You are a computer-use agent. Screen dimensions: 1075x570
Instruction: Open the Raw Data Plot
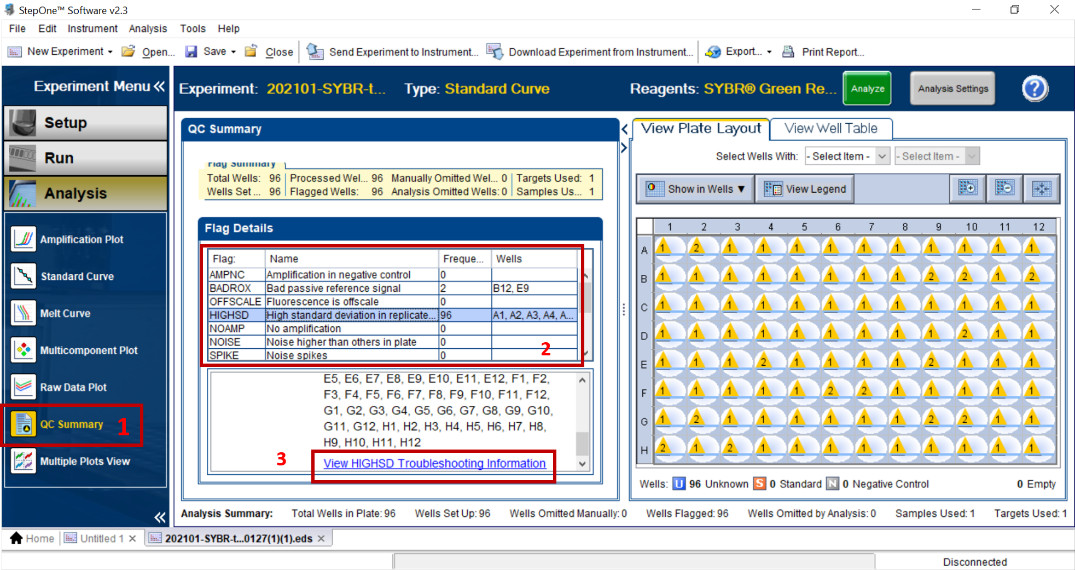(72, 388)
